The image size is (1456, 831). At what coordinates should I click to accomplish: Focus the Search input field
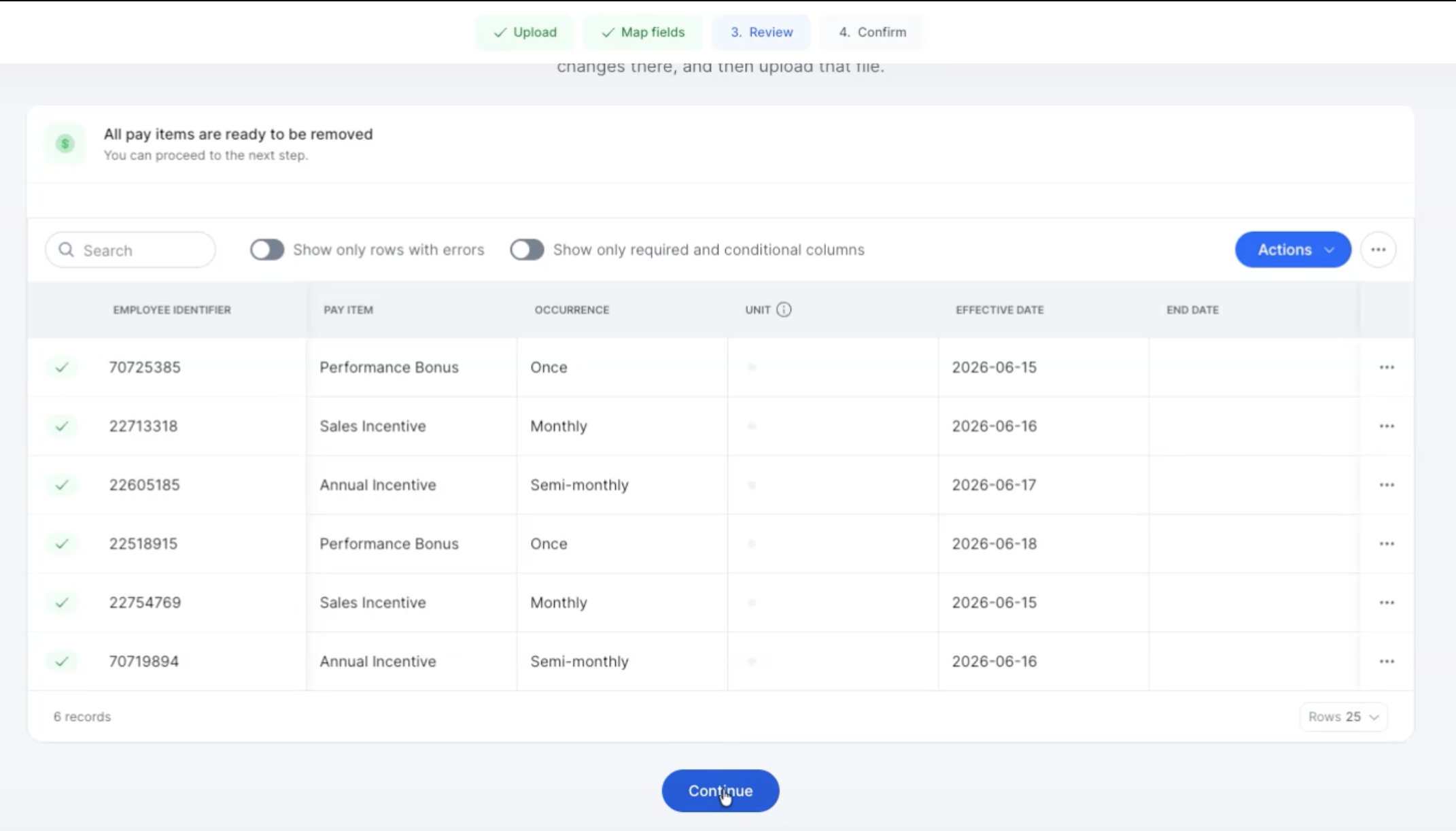click(x=131, y=250)
